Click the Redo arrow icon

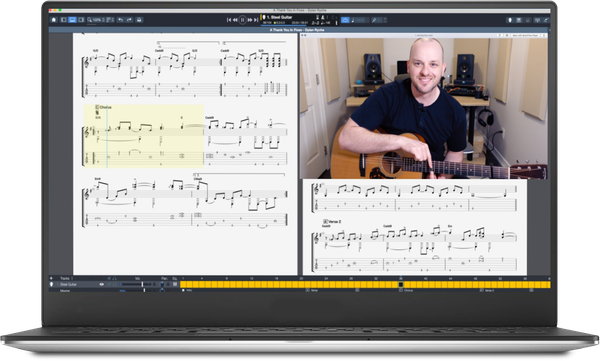129,20
